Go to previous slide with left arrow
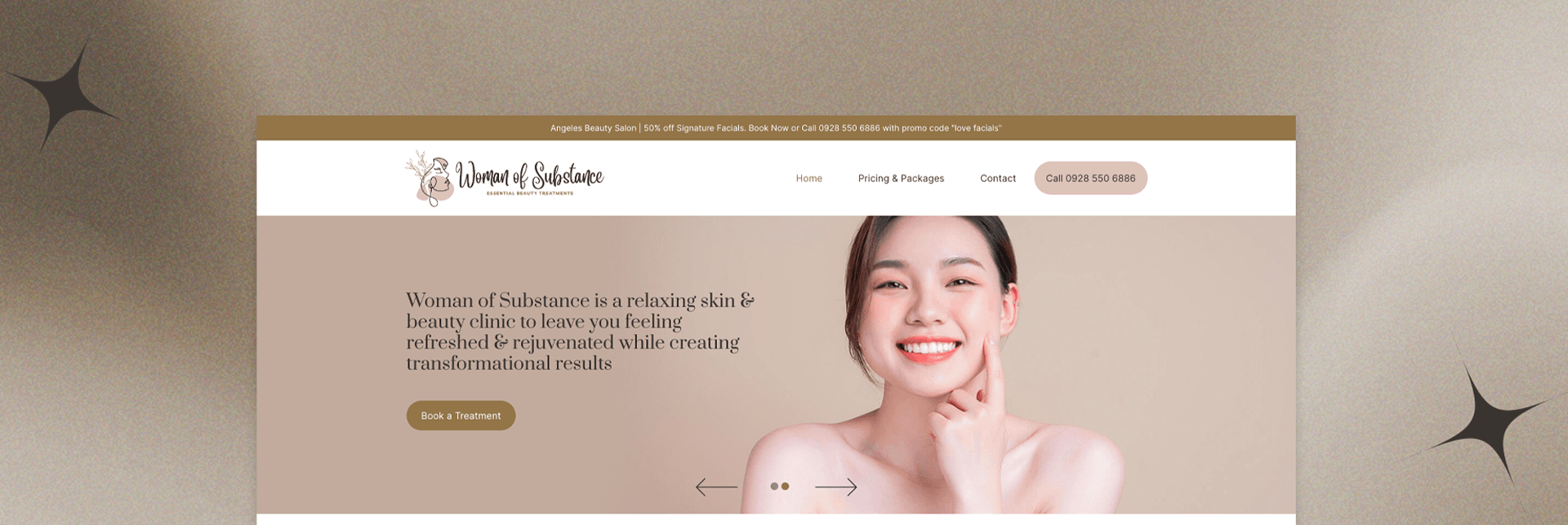Screen dimensions: 1568x525 [716, 487]
